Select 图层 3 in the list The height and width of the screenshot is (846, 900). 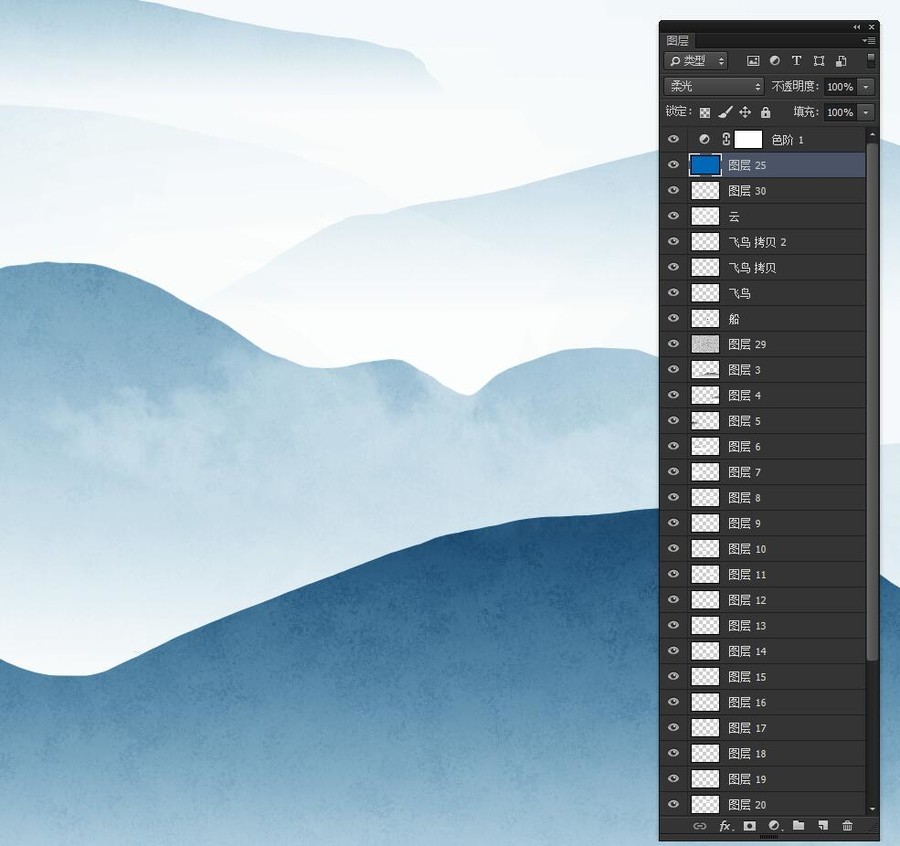pos(763,370)
